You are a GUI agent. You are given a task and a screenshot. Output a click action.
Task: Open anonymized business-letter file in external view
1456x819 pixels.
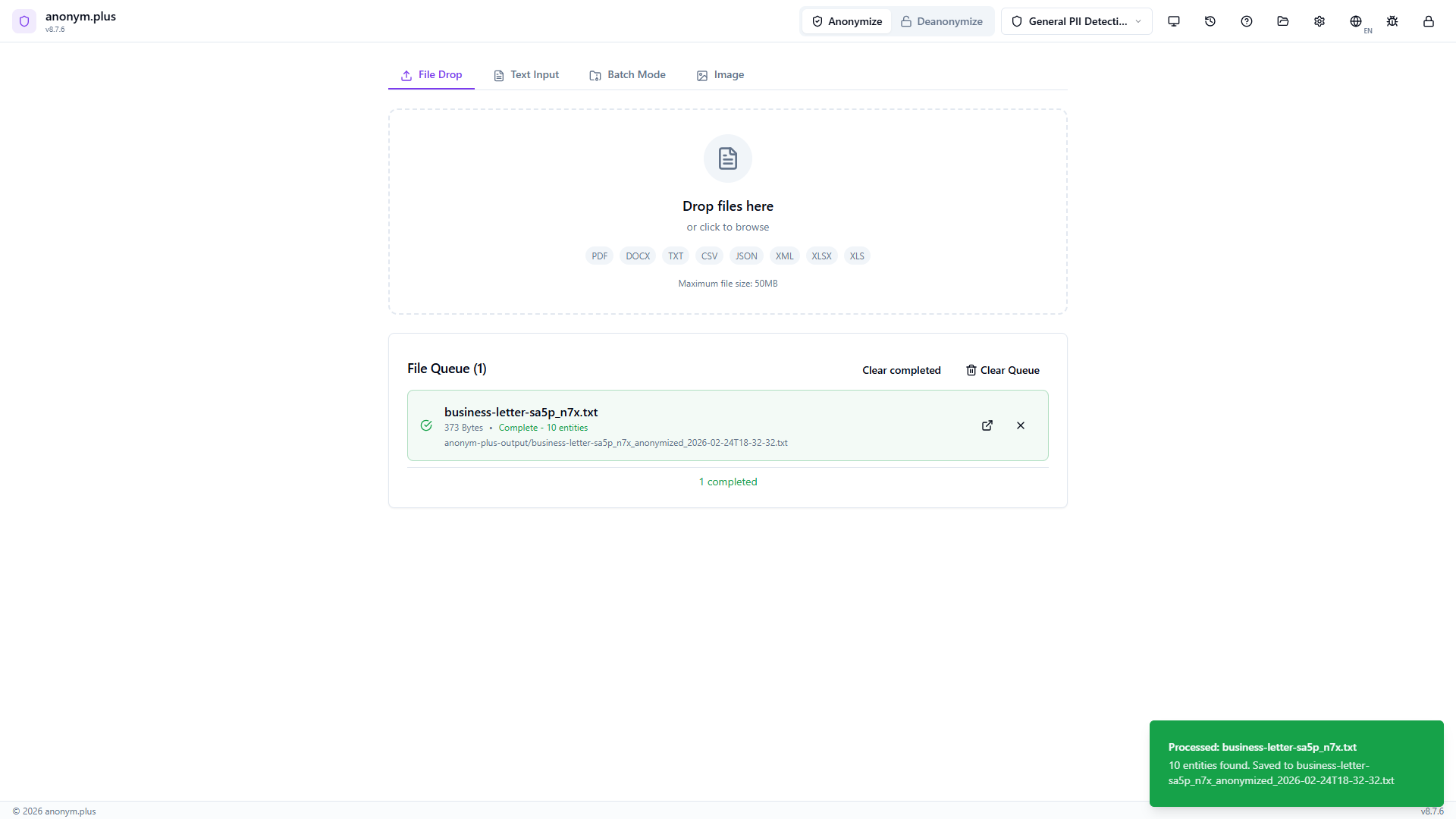987,425
